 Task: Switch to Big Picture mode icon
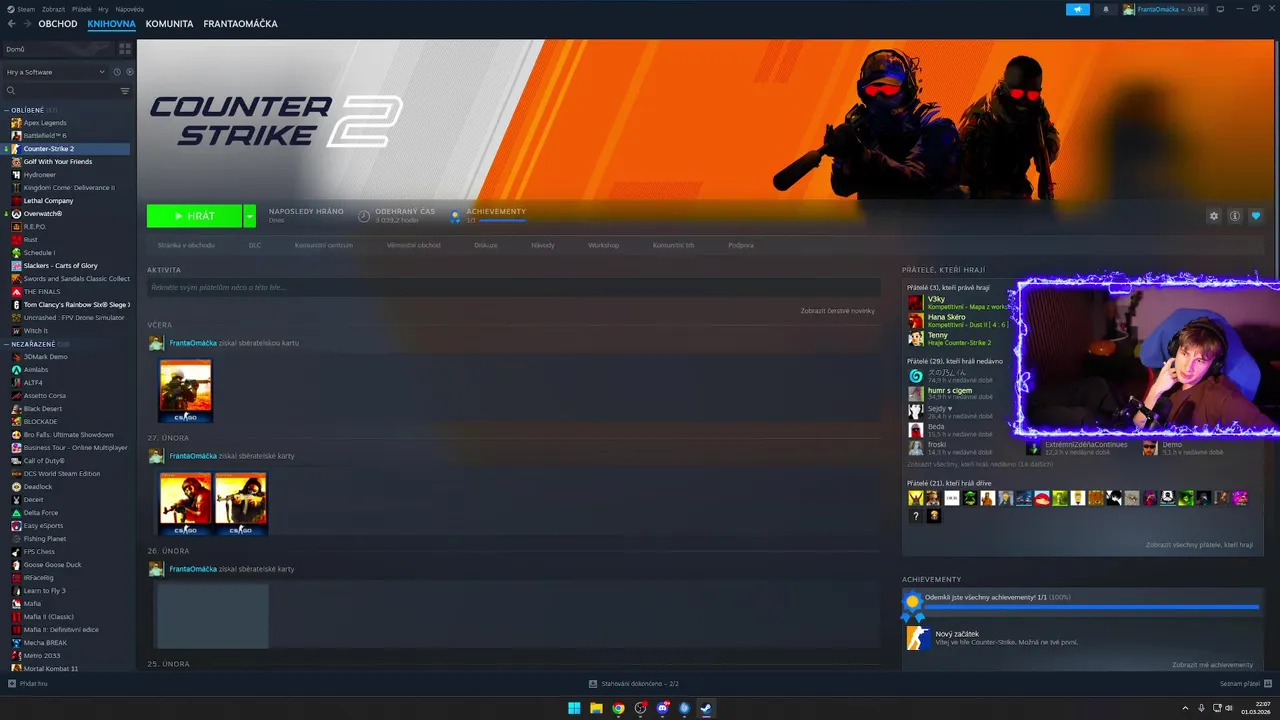pyautogui.click(x=1220, y=9)
